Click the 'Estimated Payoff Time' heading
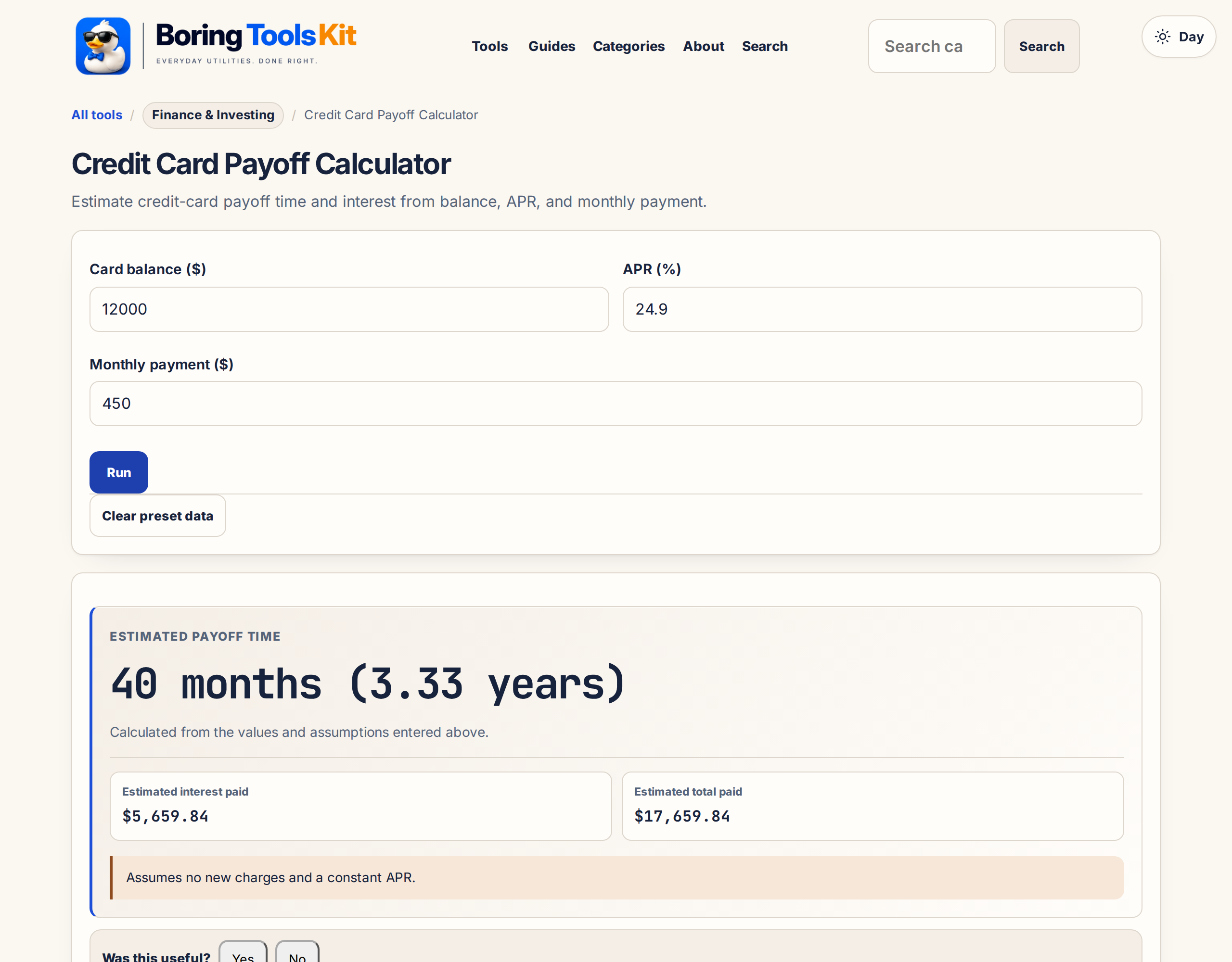The height and width of the screenshot is (962, 1232). click(x=195, y=637)
